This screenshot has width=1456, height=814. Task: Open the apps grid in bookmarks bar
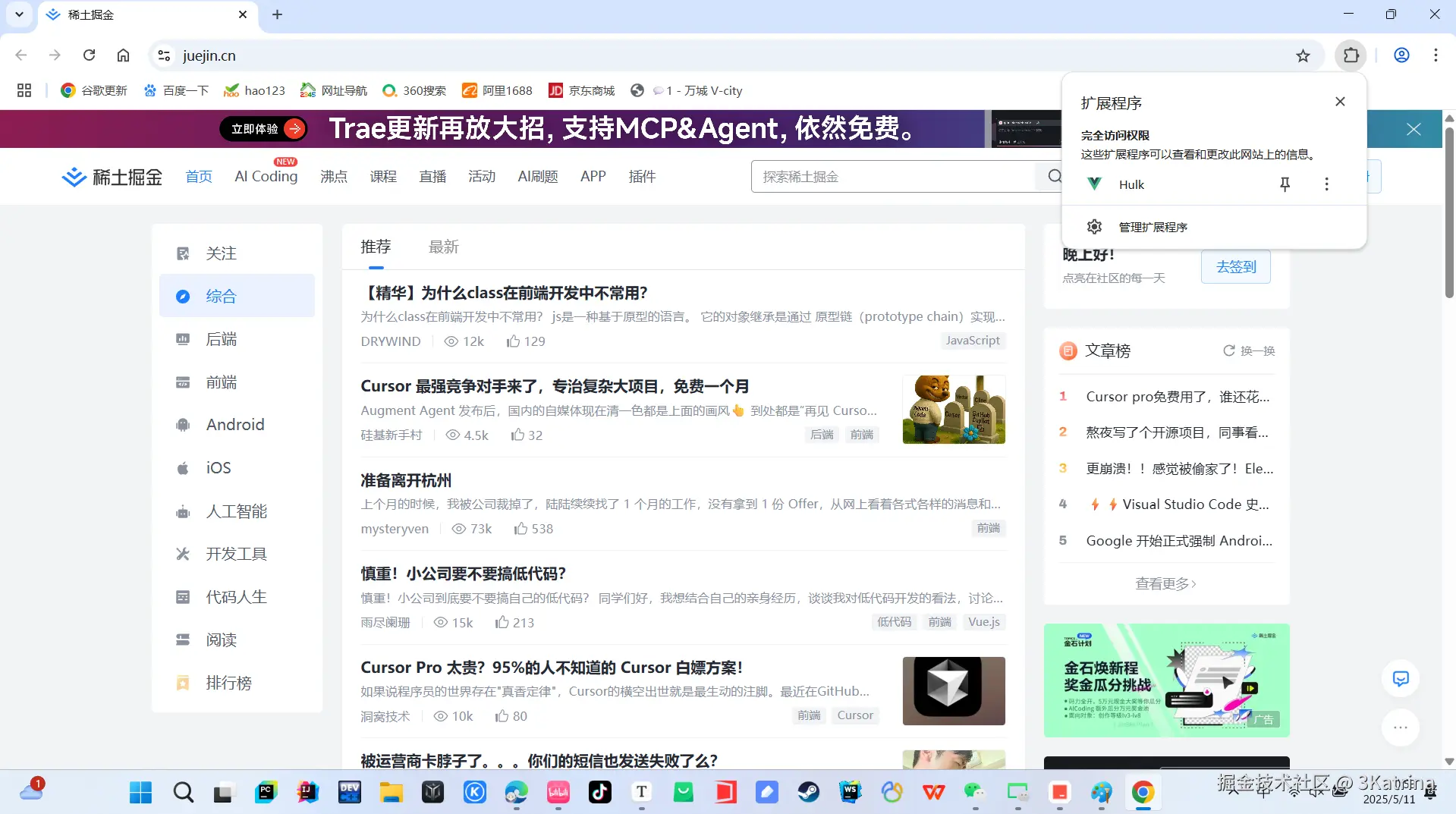[24, 90]
